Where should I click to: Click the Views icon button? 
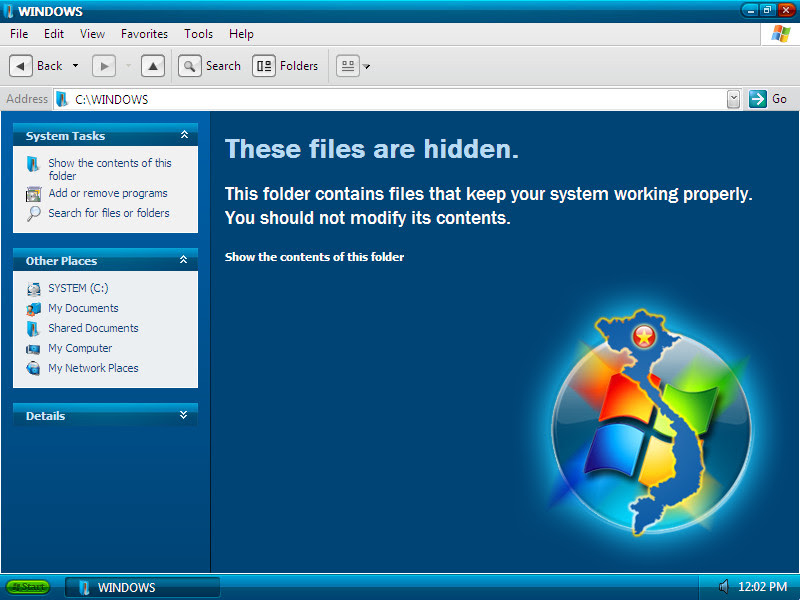(348, 66)
